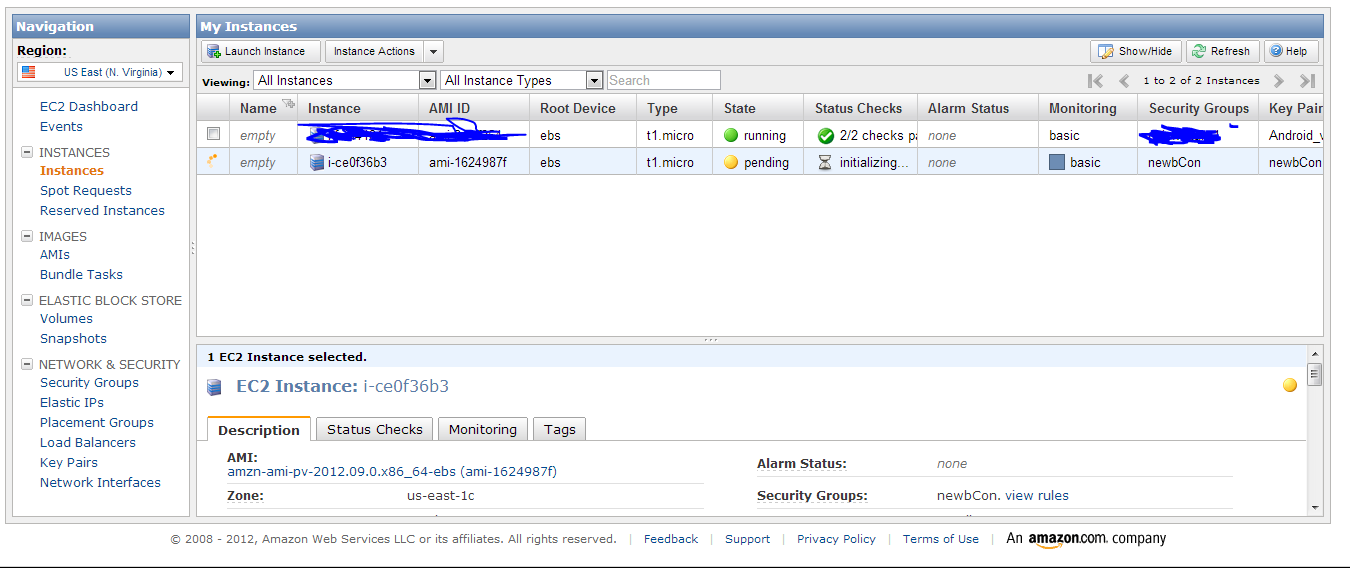Screen dimensions: 1350x568
Task: Open the Instance Actions menu
Action: (374, 51)
